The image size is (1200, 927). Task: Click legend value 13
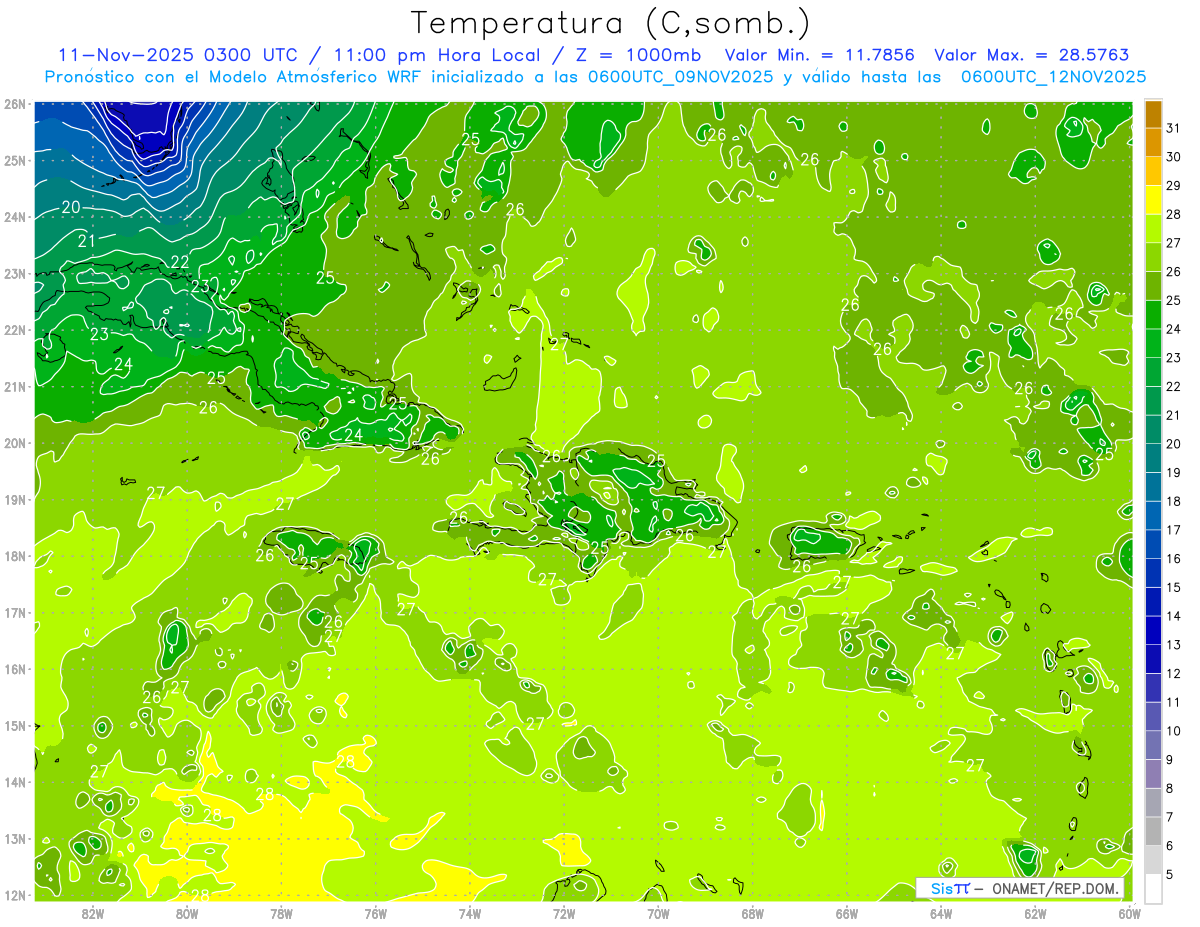point(1174,645)
